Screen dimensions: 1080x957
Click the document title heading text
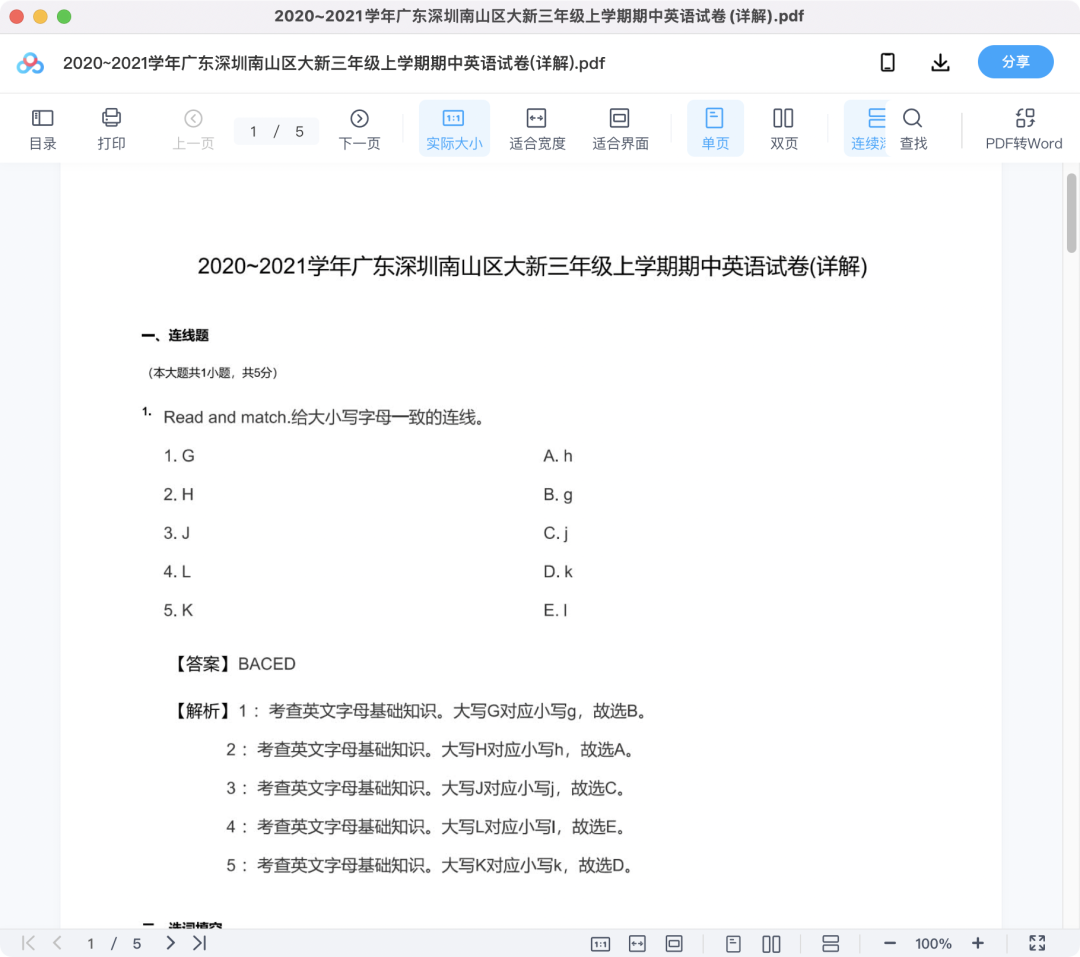pyautogui.click(x=532, y=266)
